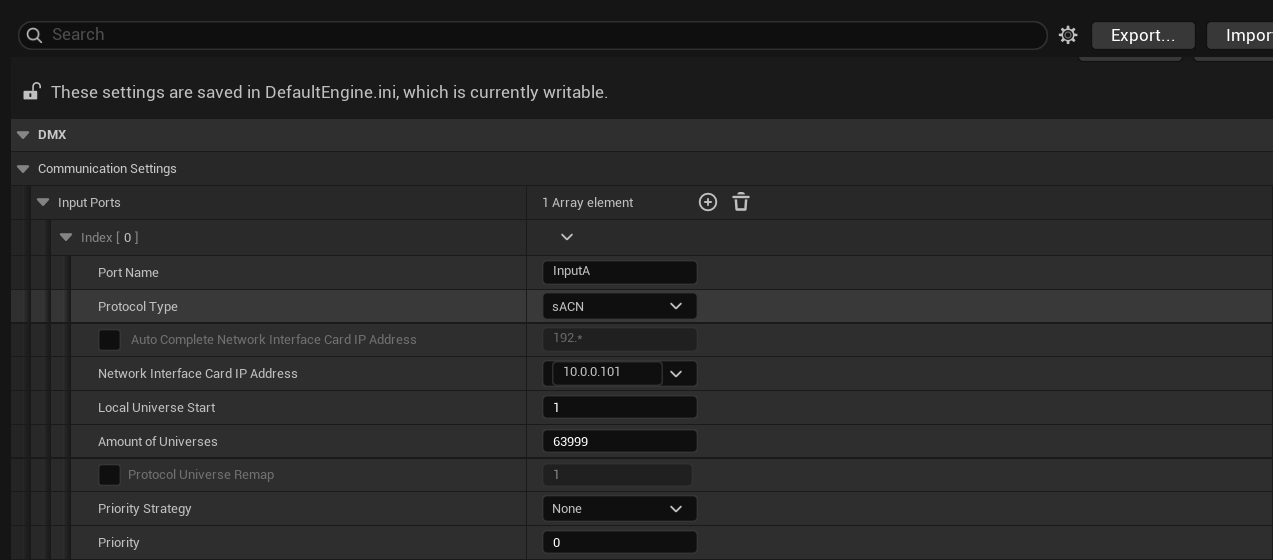1273x560 pixels.
Task: Collapse the Input Ports array
Action: (43, 203)
